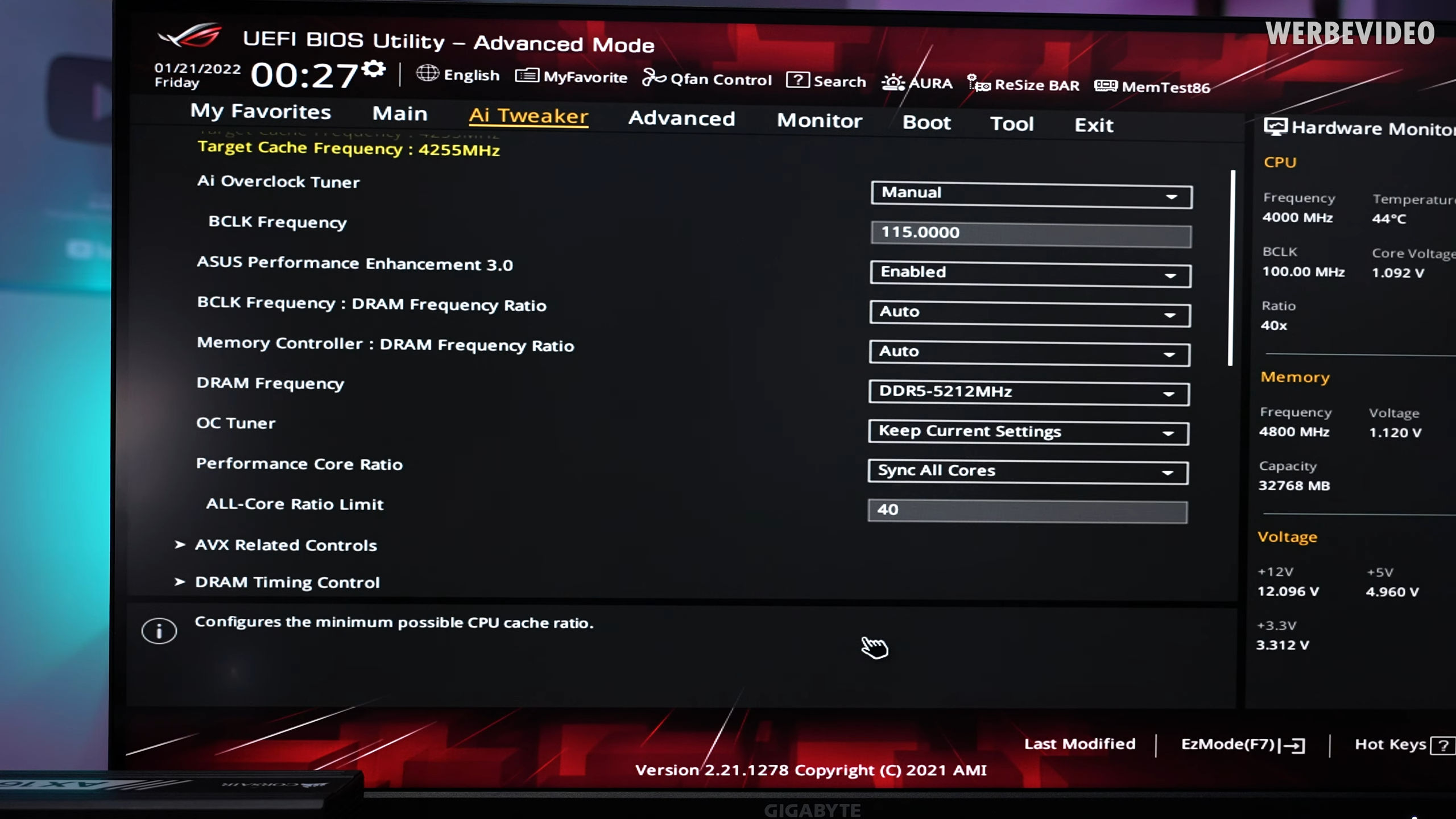Toggle ASUS Performance Enhancement 3.0
This screenshot has width=1456, height=819.
tap(1028, 272)
